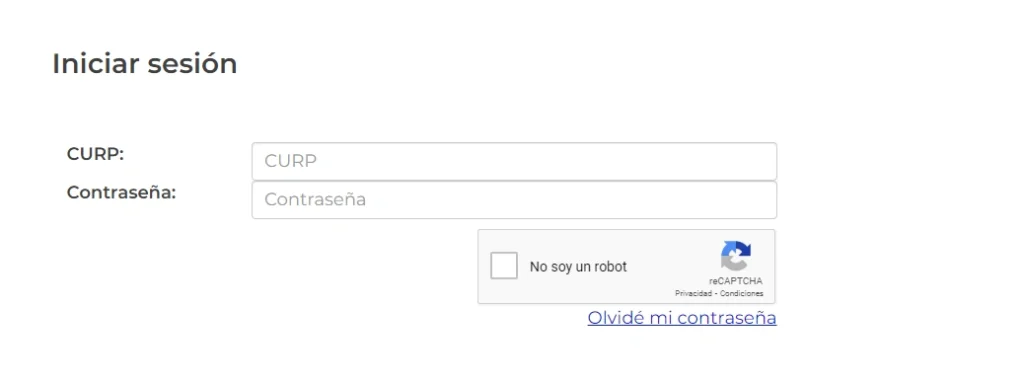This screenshot has width=1024, height=384.
Task: Click the blue and gray arrows captcha icon
Action: click(x=736, y=256)
